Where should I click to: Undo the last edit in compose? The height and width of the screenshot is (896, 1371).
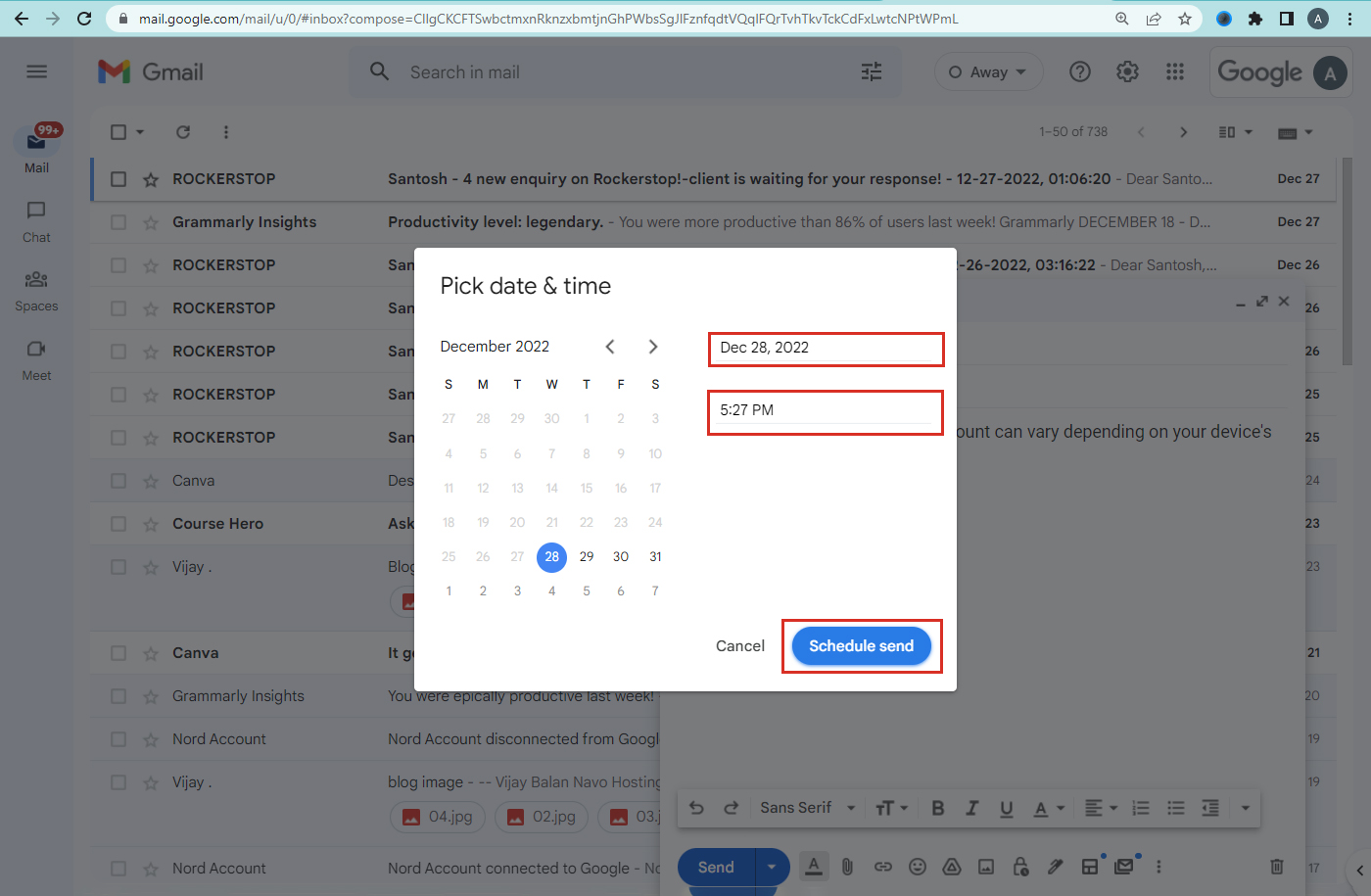696,808
